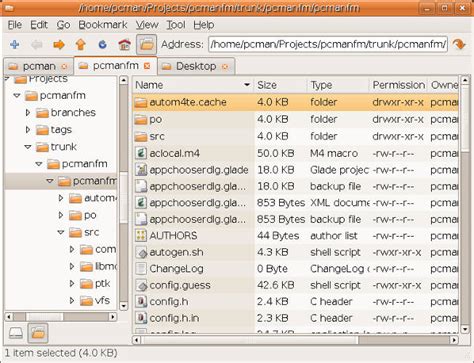Expand the vfs tree node
Viewport: 474px width, 363px height.
(72, 301)
